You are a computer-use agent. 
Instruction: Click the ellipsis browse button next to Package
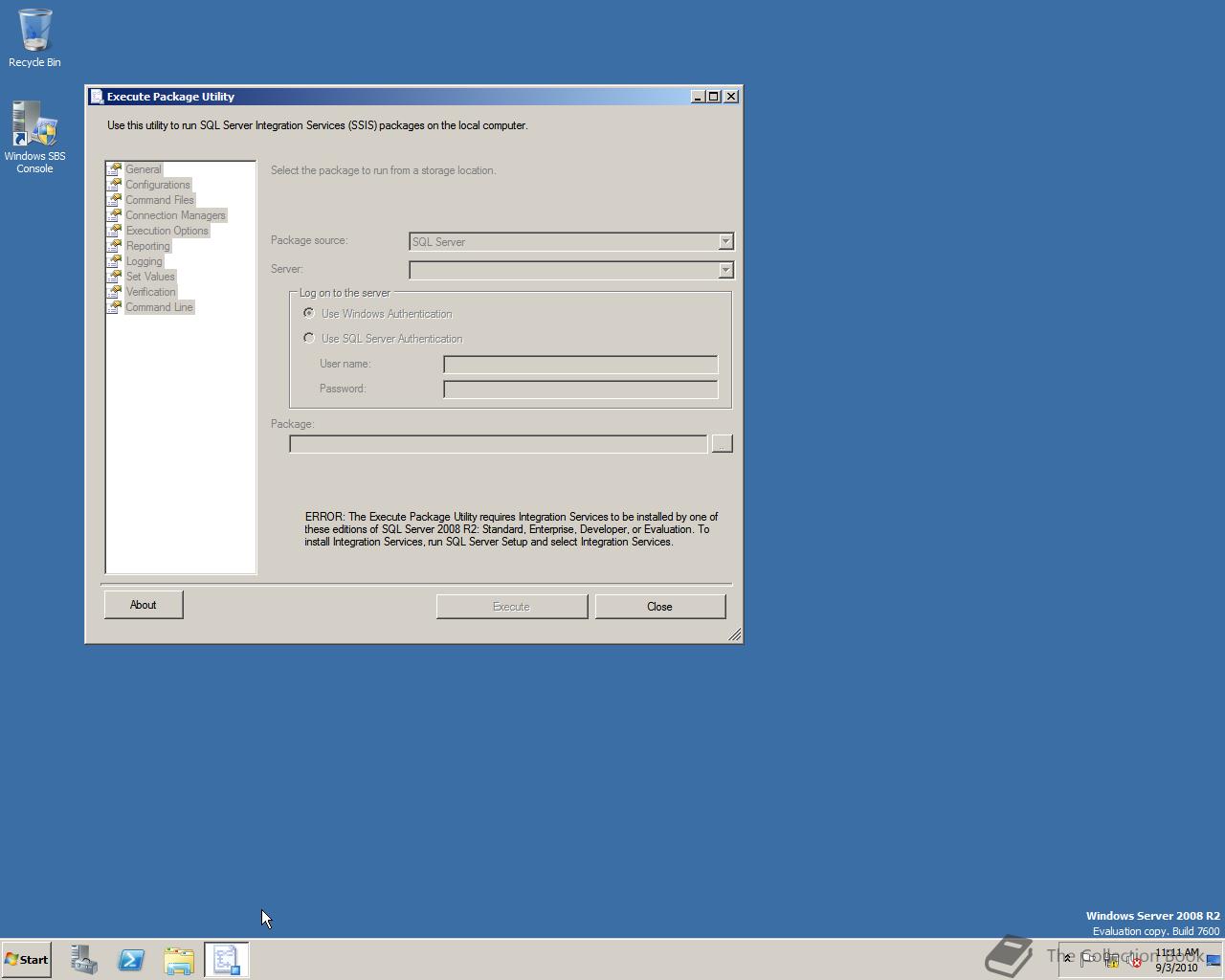[x=723, y=444]
